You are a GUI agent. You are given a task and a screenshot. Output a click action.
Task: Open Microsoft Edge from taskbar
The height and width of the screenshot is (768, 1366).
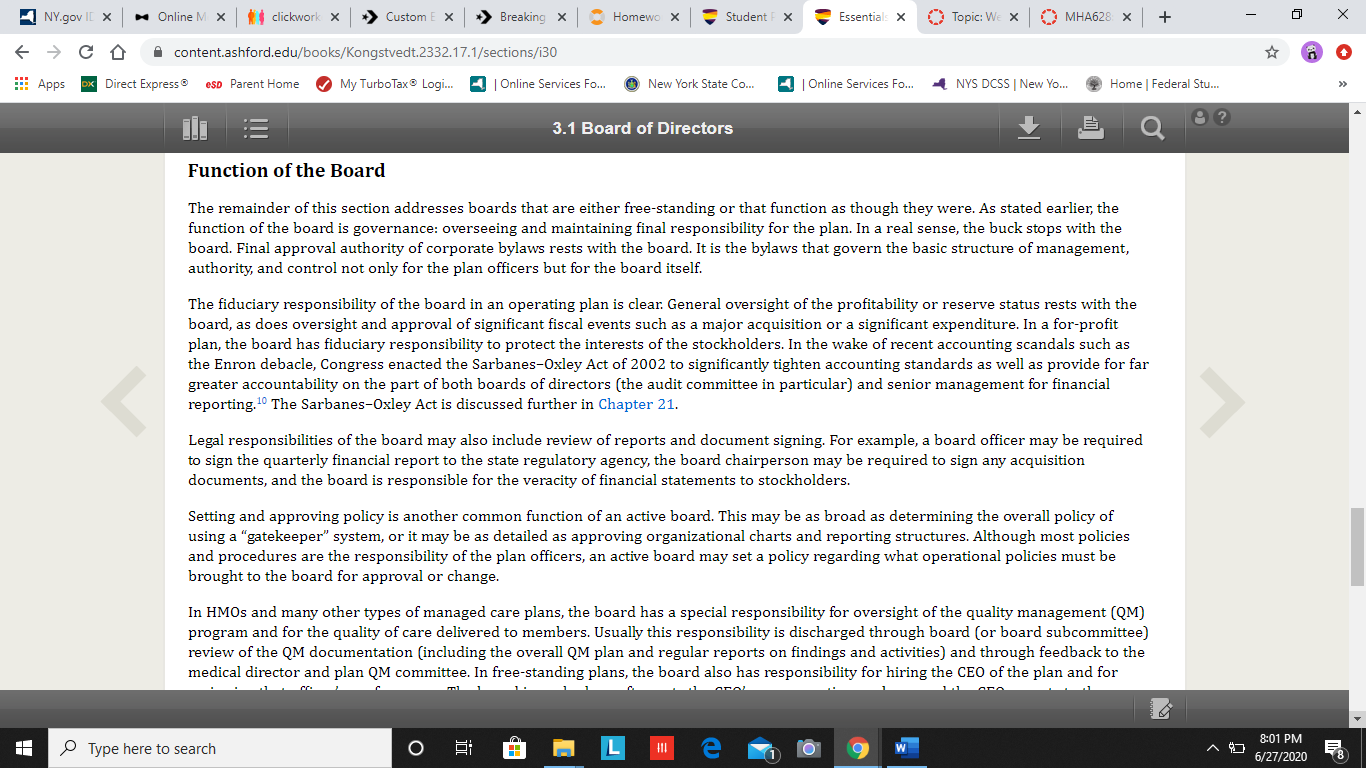(712, 748)
